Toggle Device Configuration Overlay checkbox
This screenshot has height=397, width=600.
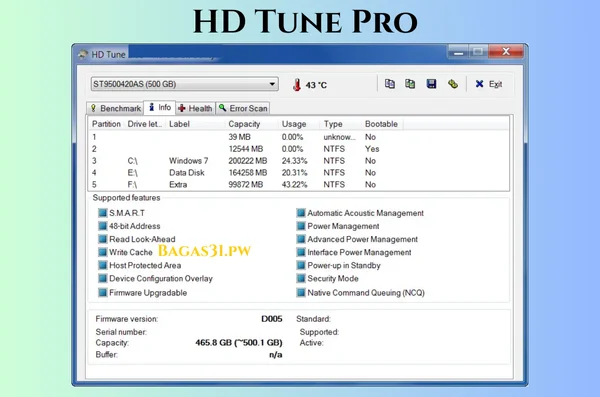(103, 278)
